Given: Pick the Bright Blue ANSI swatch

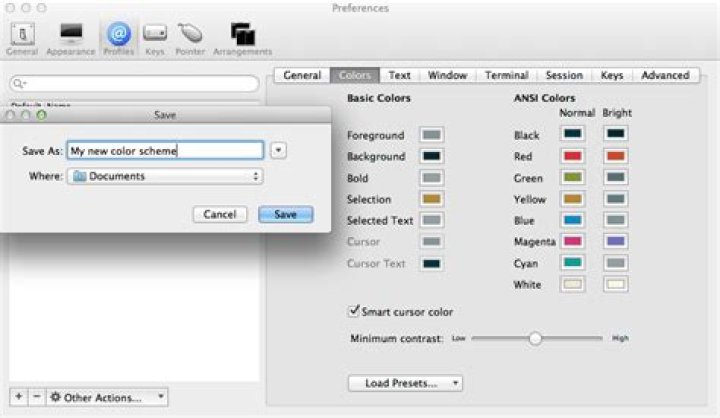Looking at the screenshot, I should 615,220.
